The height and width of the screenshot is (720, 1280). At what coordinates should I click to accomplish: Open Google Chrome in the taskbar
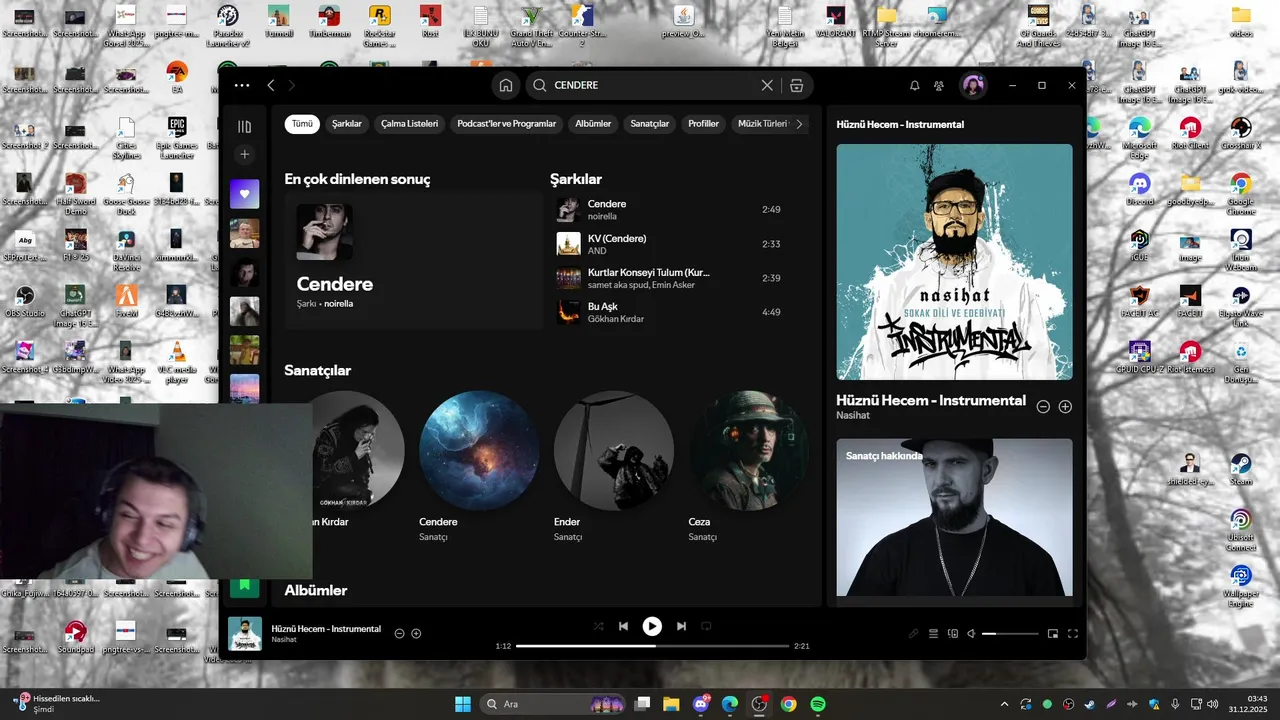coord(789,704)
